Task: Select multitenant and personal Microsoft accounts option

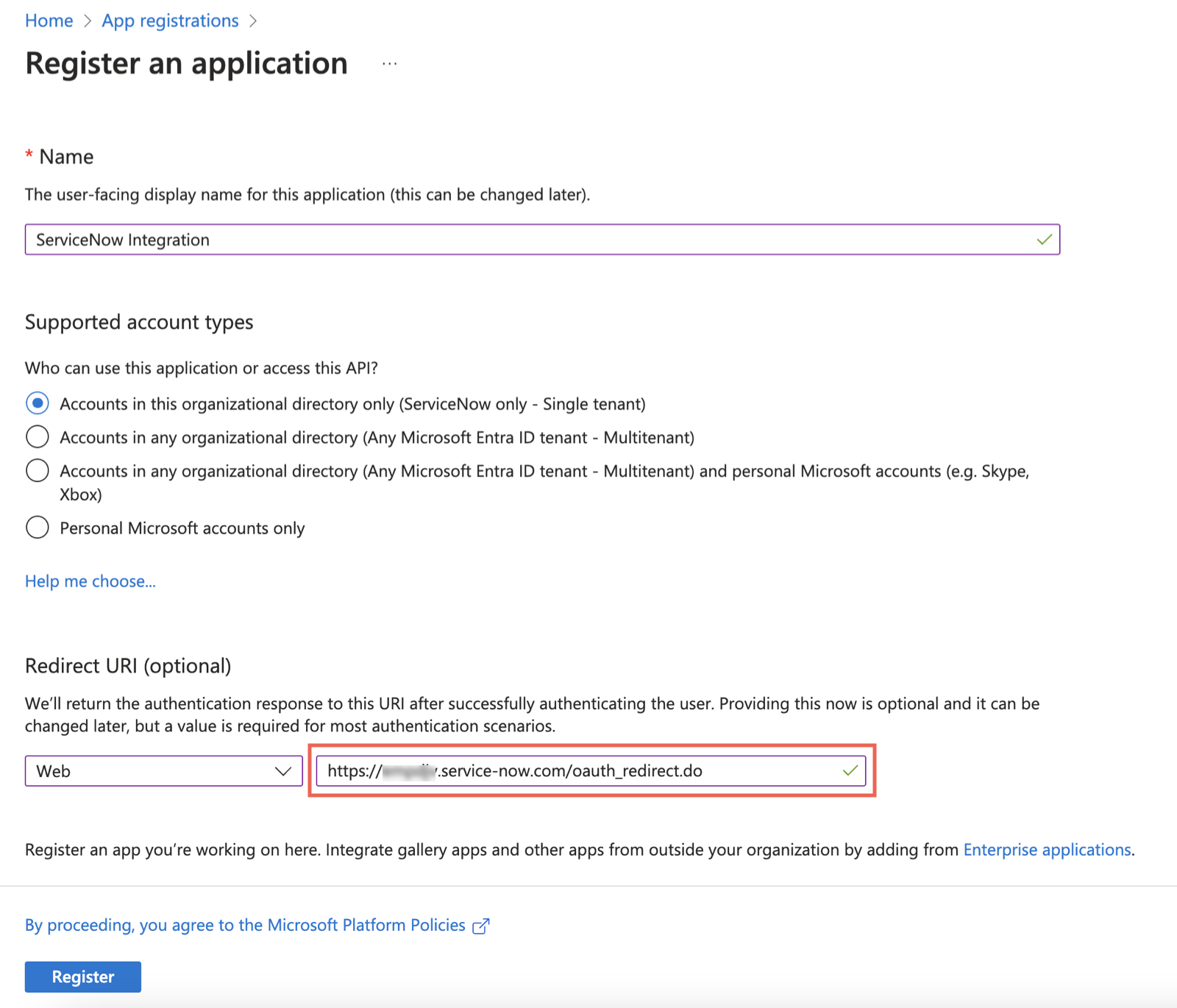Action: pyautogui.click(x=38, y=471)
